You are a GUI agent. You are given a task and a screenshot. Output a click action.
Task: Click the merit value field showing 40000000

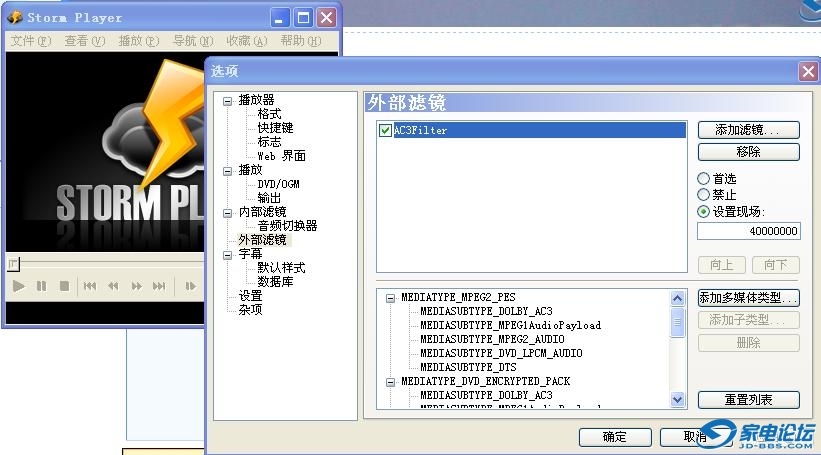pyautogui.click(x=749, y=231)
